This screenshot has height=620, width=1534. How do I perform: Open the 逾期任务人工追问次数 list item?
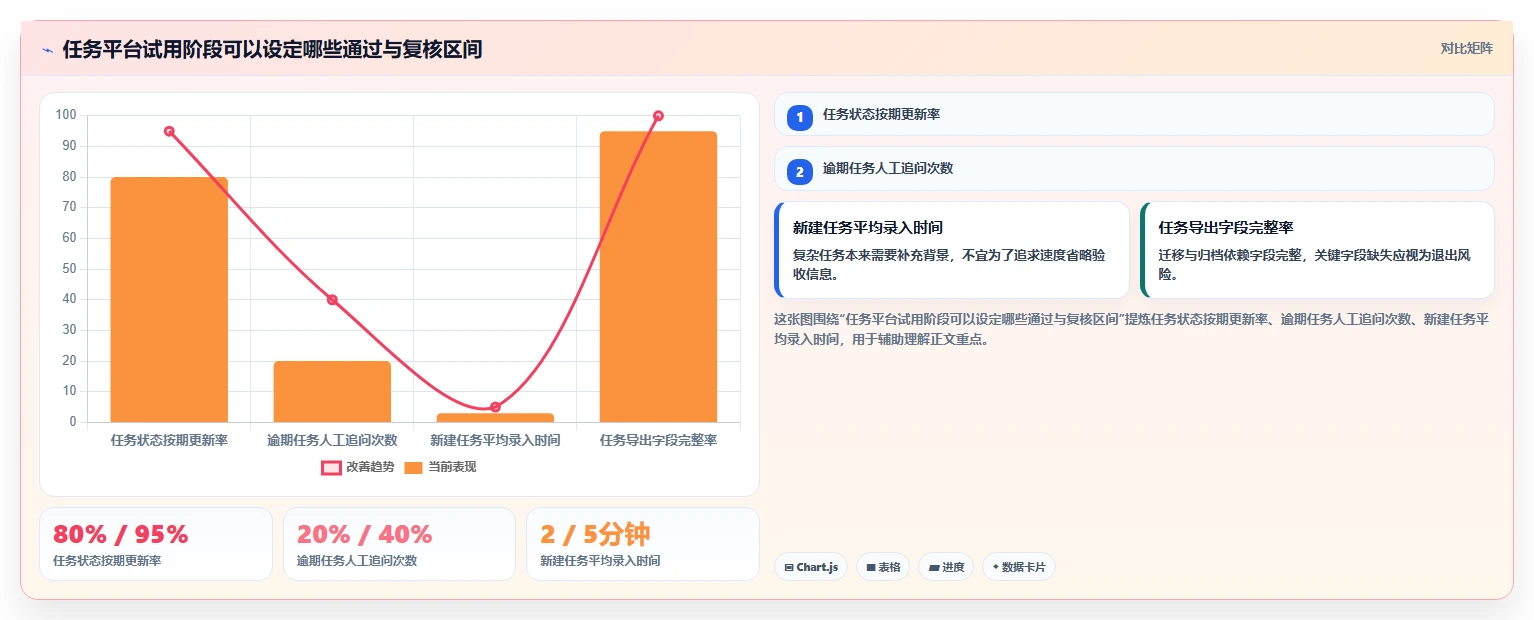1134,168
